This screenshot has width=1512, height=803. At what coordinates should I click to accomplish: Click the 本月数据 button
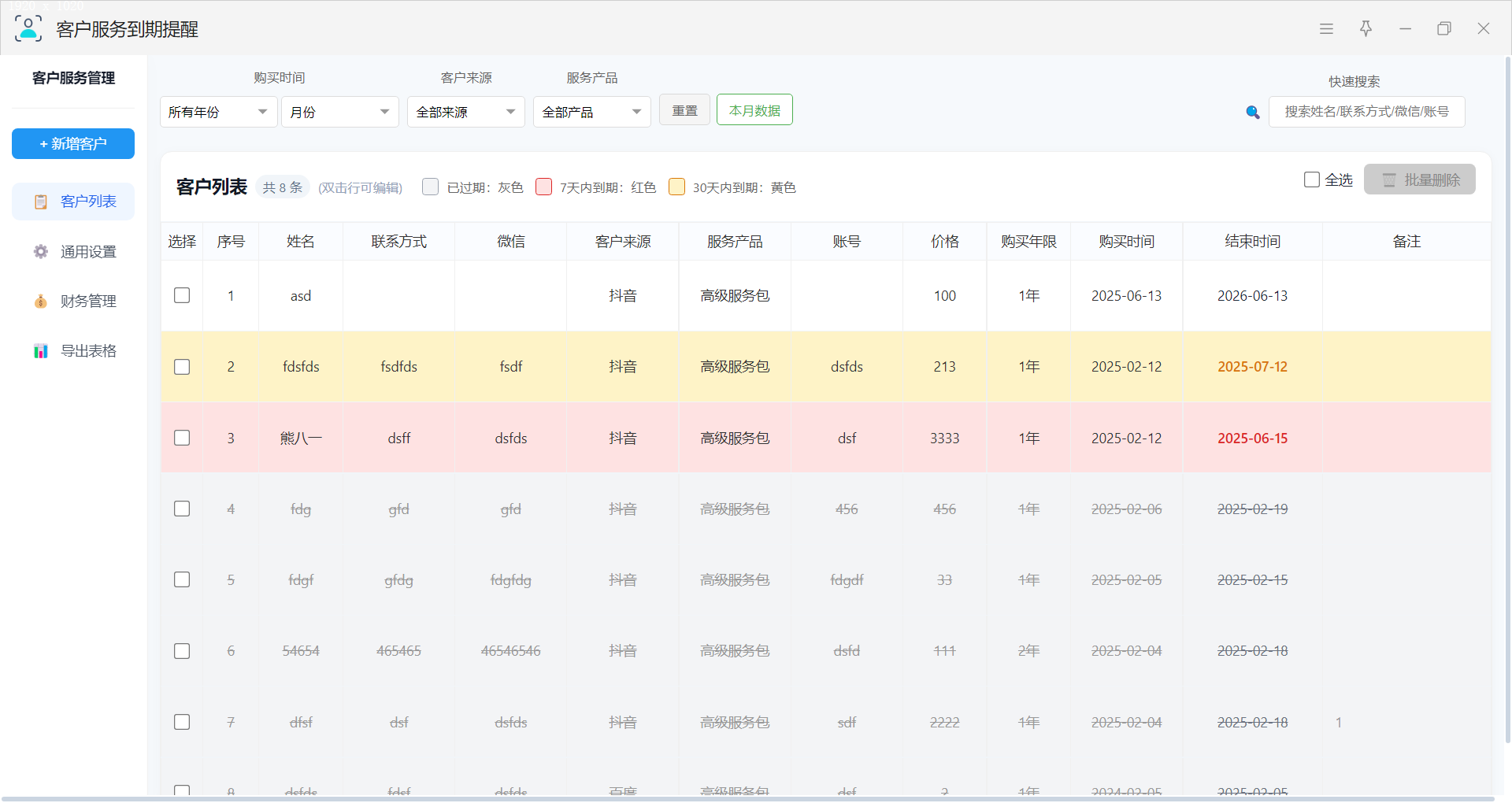tap(754, 110)
